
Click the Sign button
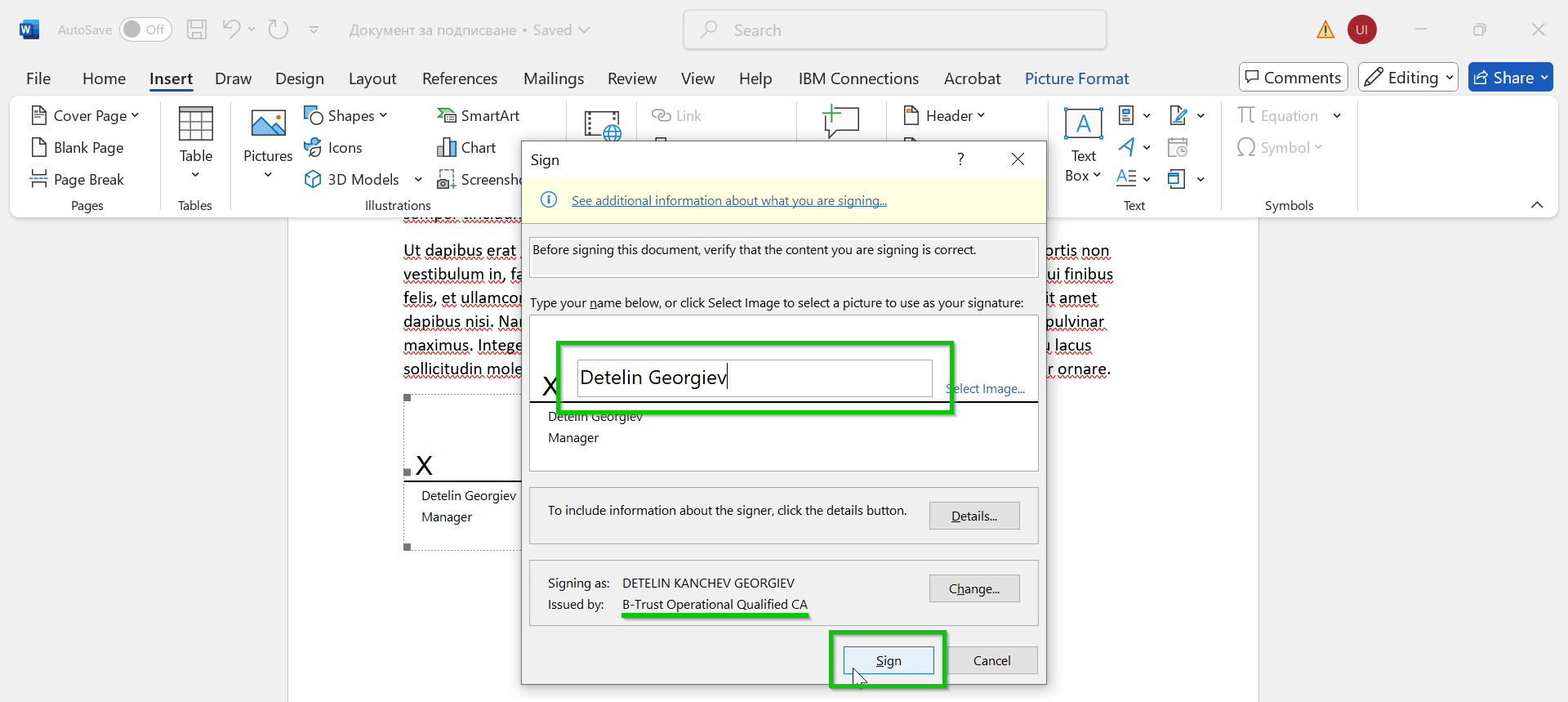pyautogui.click(x=889, y=660)
